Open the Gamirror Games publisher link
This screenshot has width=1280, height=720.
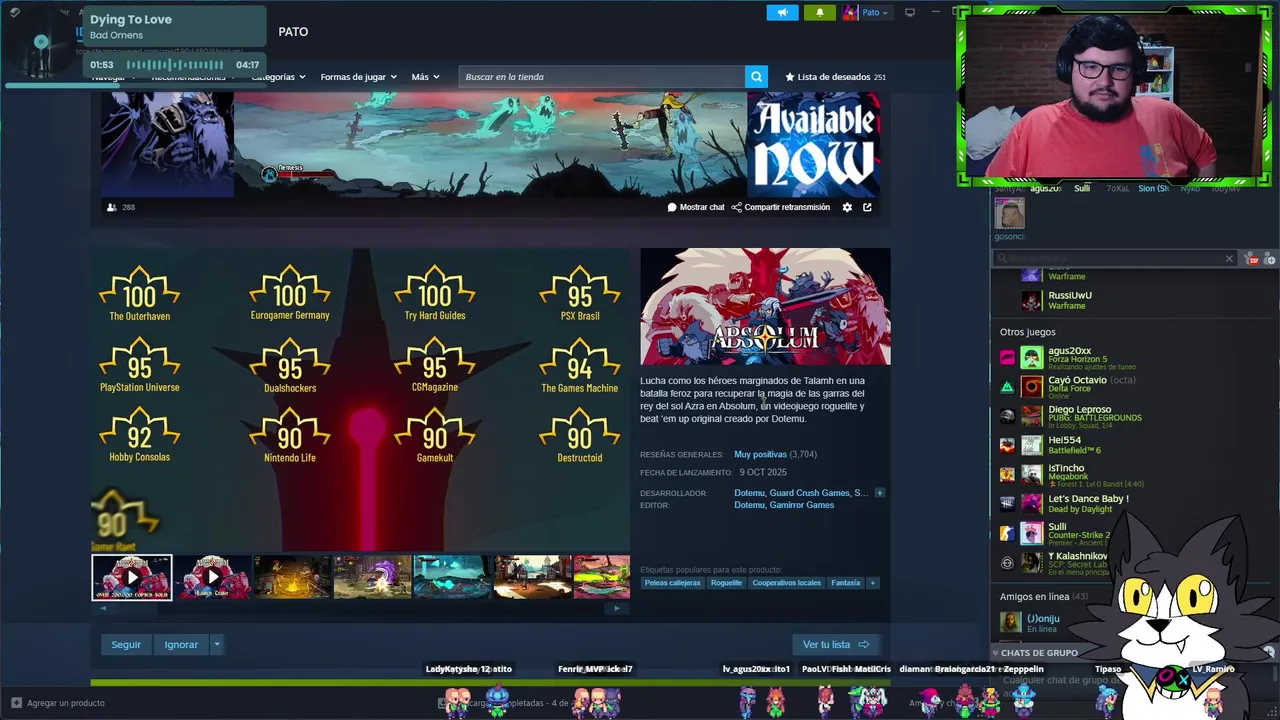[802, 505]
